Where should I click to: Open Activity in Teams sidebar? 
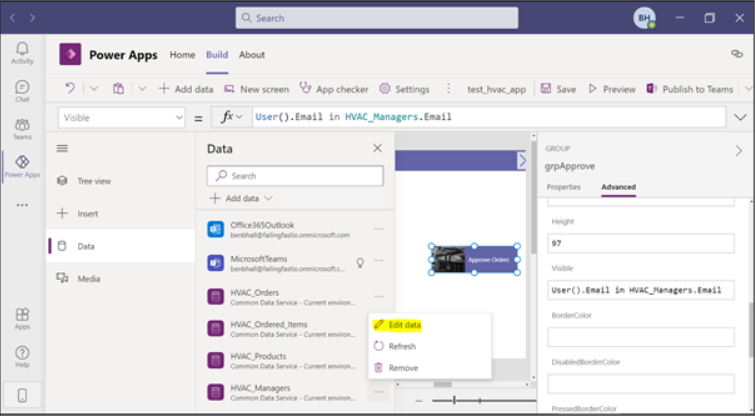point(22,52)
